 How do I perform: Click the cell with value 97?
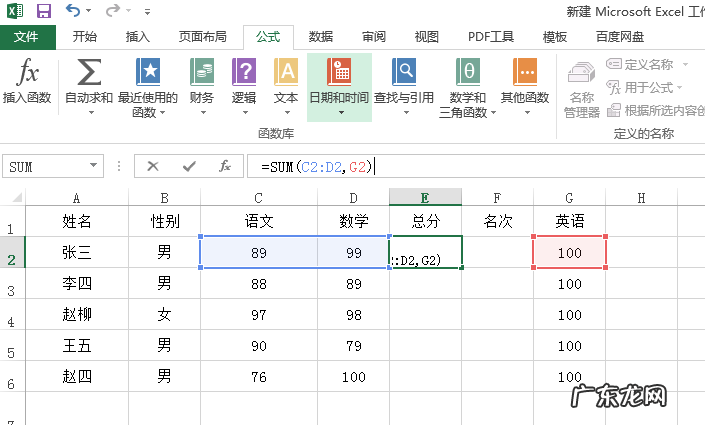pyautogui.click(x=259, y=314)
